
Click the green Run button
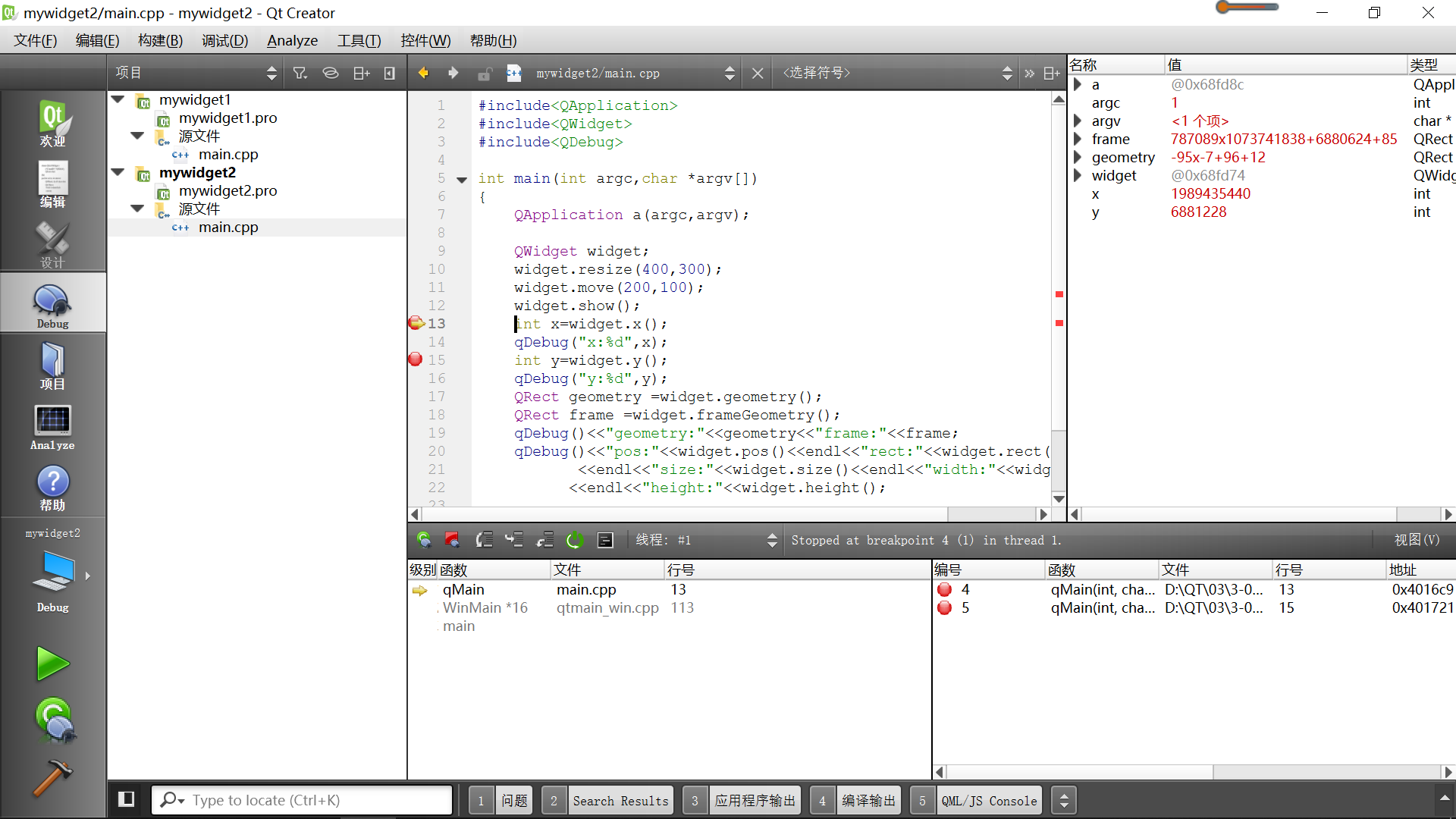tap(52, 664)
